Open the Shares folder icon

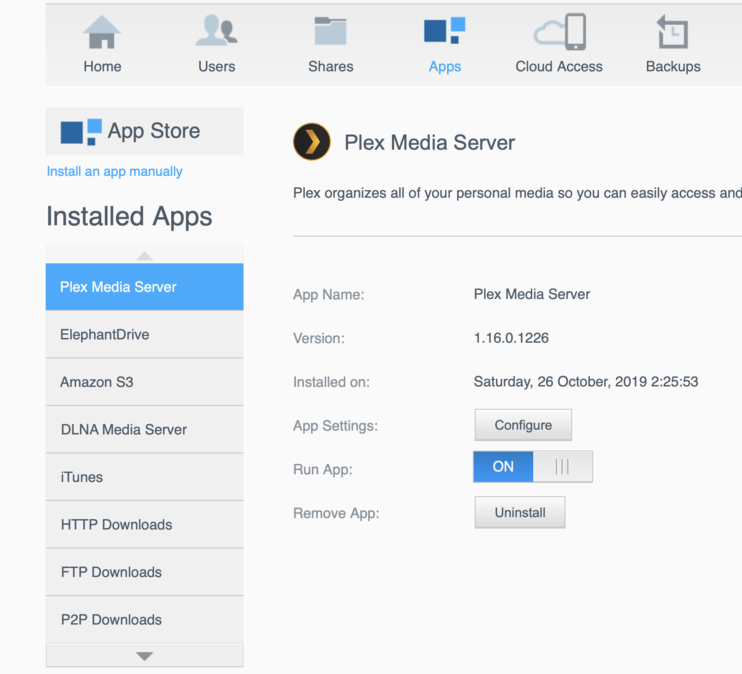tap(330, 31)
